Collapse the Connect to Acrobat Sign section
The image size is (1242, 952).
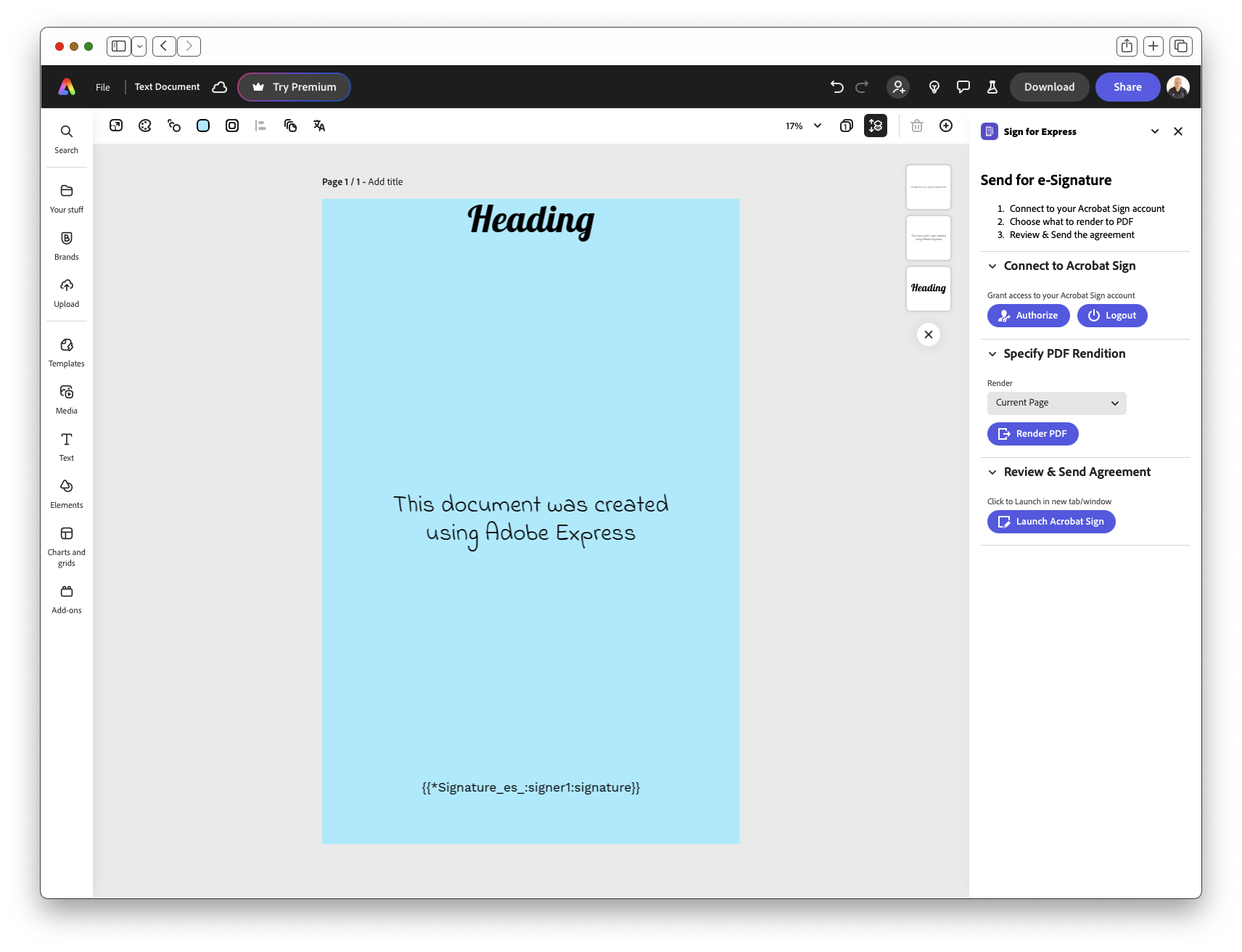(x=992, y=266)
